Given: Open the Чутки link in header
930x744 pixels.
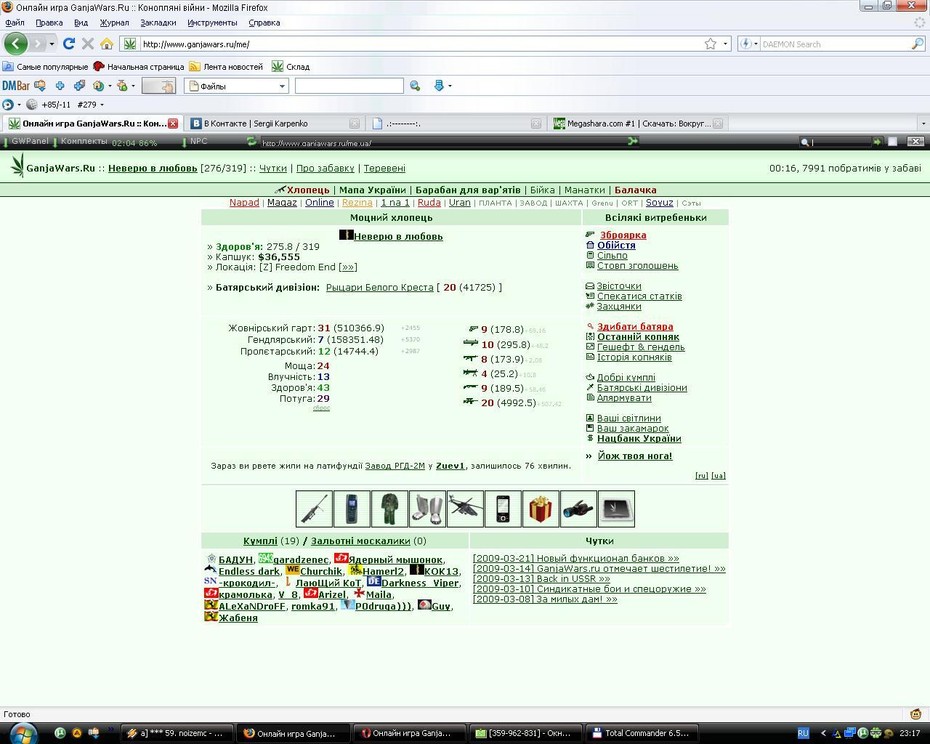Looking at the screenshot, I should [273, 168].
